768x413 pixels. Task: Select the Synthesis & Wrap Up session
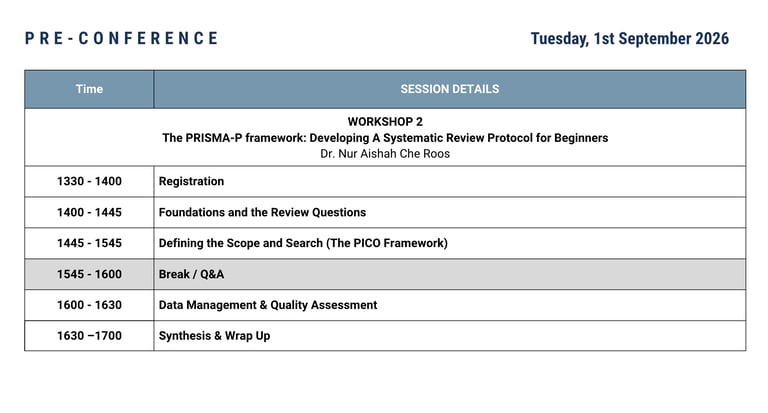pos(214,336)
